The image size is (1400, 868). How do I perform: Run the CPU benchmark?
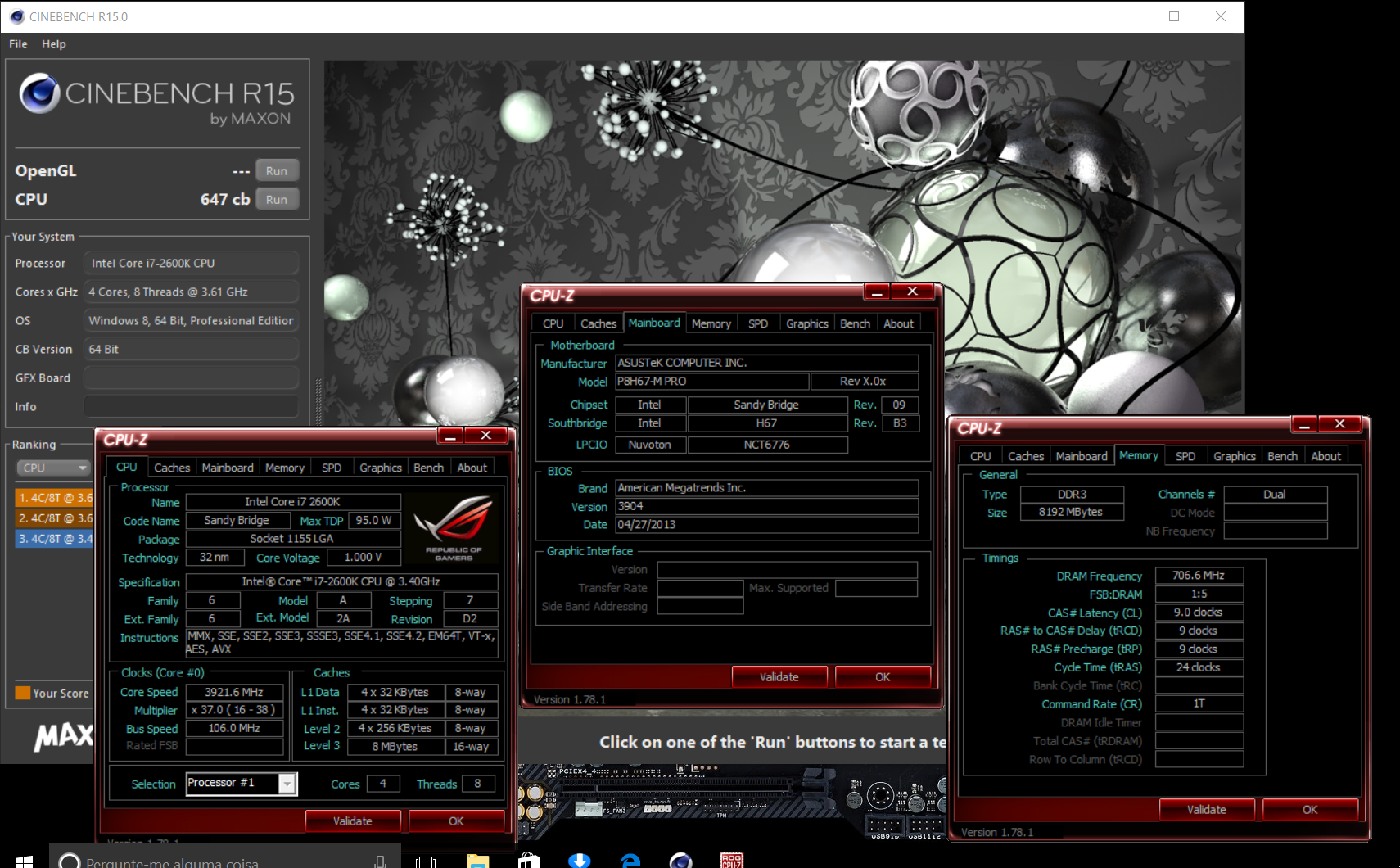(x=277, y=199)
